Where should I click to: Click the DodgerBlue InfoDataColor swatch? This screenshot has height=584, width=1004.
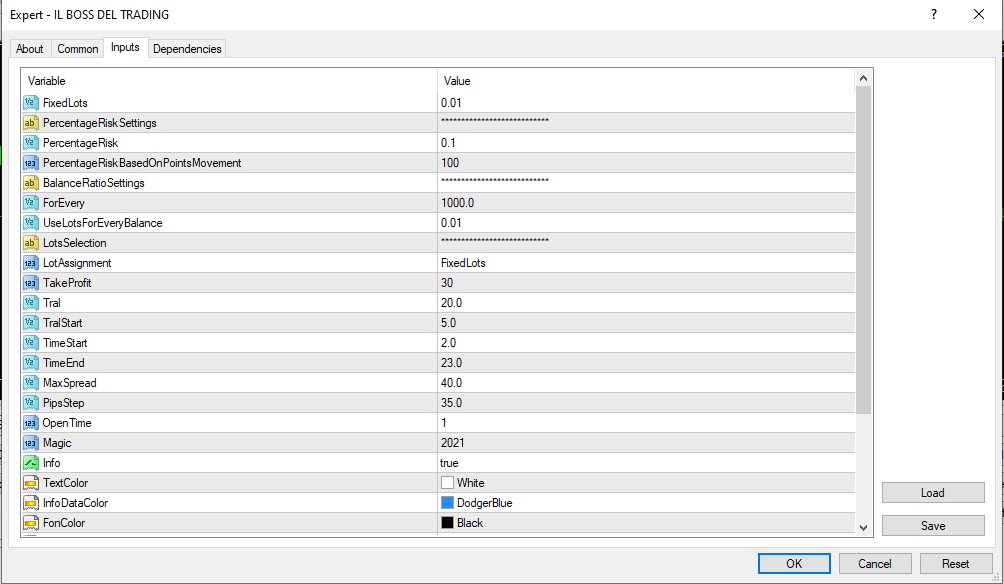pos(447,503)
